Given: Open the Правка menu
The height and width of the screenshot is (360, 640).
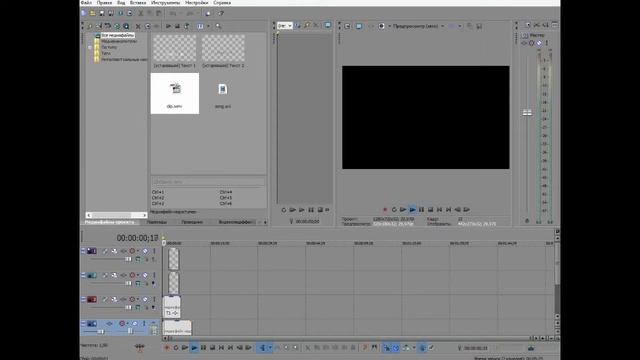Looking at the screenshot, I should (104, 2).
